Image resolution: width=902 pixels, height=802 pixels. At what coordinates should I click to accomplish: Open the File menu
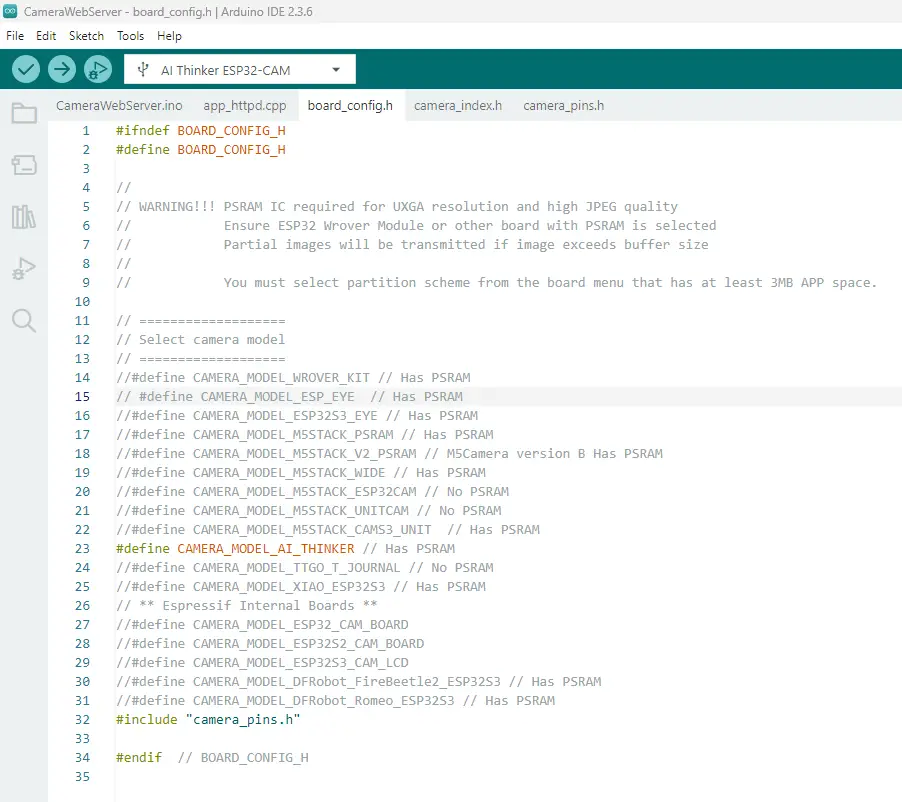coord(15,35)
